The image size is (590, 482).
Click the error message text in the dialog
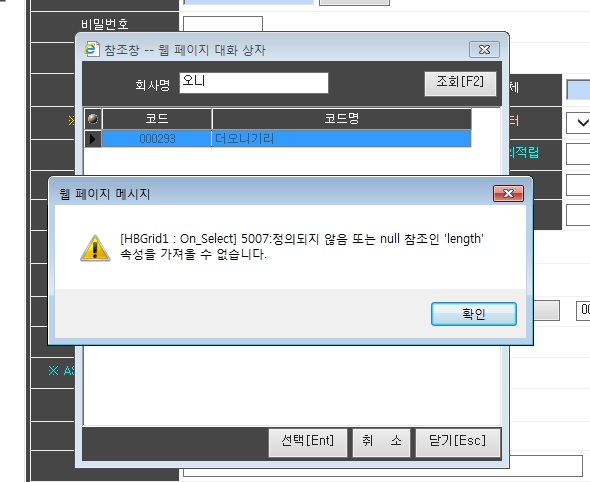[x=302, y=246]
